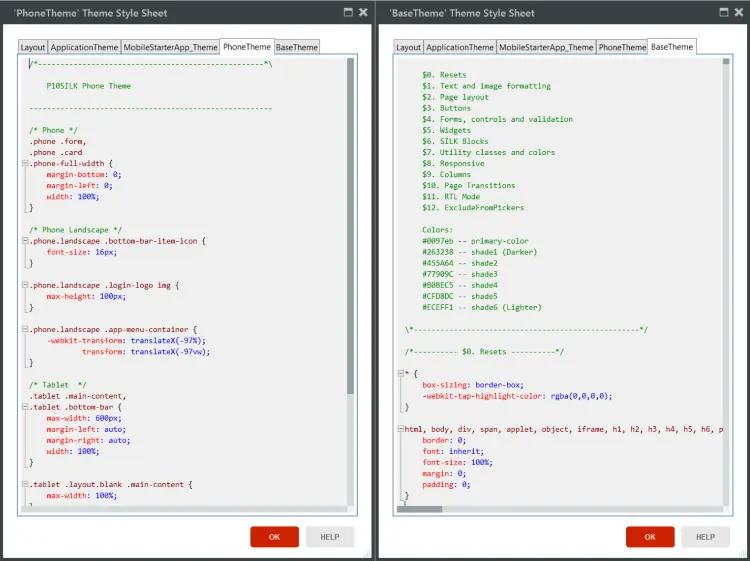Click the '-webkit-transform: translateX(-97%);' line
This screenshot has height=561, width=750.
point(126,341)
